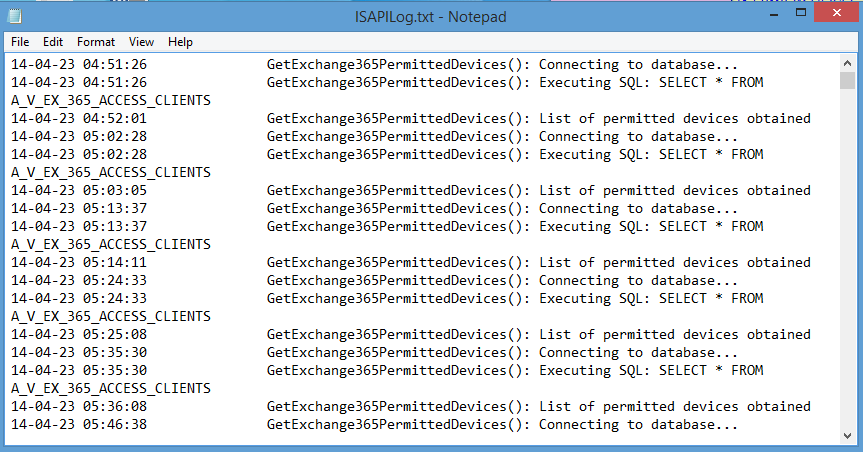Click the Notepad icon in title bar
The height and width of the screenshot is (452, 863).
click(15, 17)
